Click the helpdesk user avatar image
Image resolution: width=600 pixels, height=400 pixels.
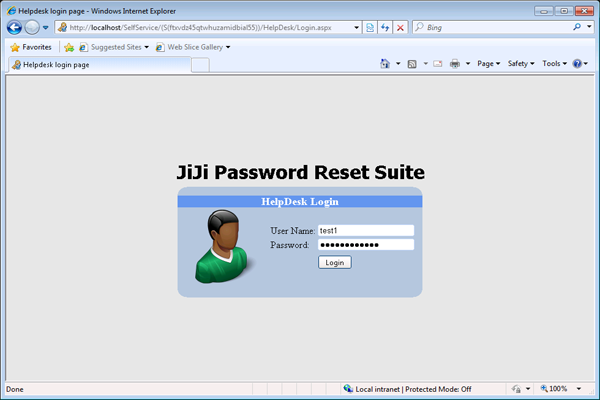click(225, 247)
